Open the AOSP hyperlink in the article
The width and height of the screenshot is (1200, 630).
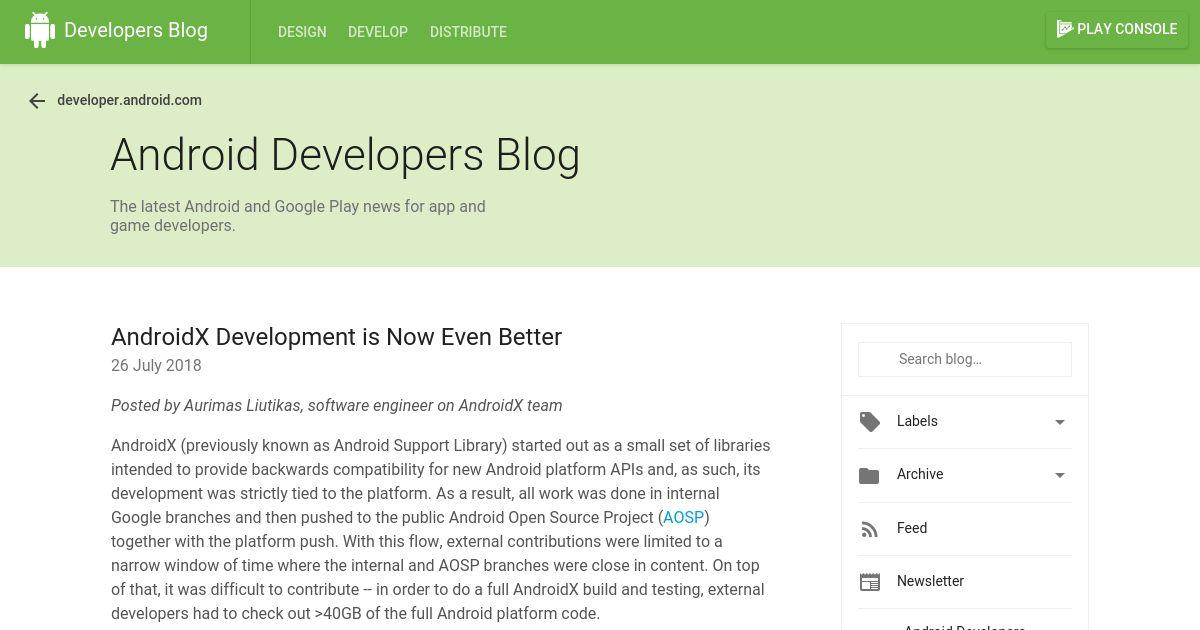pos(684,517)
